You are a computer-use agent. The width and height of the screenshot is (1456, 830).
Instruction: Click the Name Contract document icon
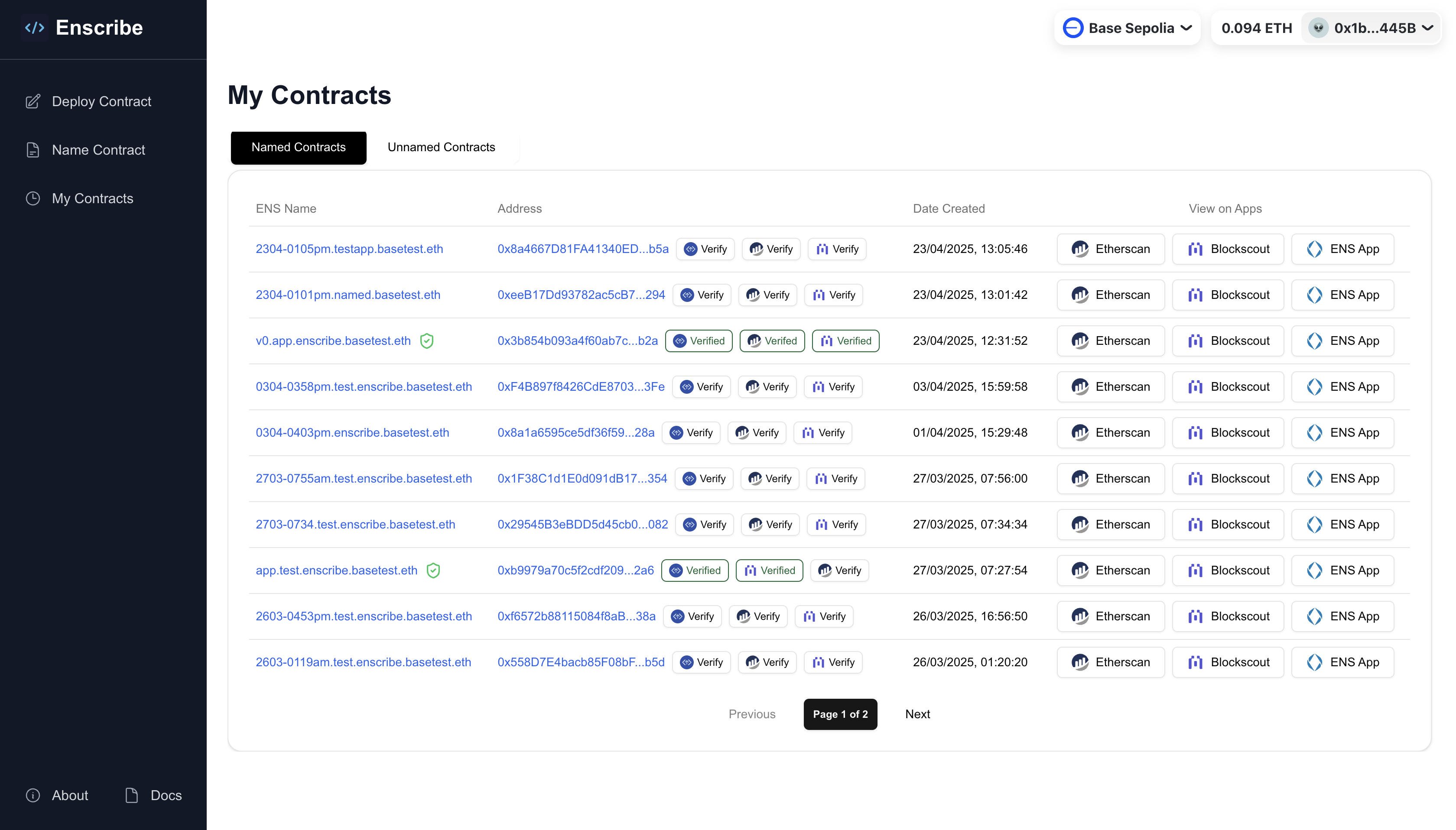33,150
